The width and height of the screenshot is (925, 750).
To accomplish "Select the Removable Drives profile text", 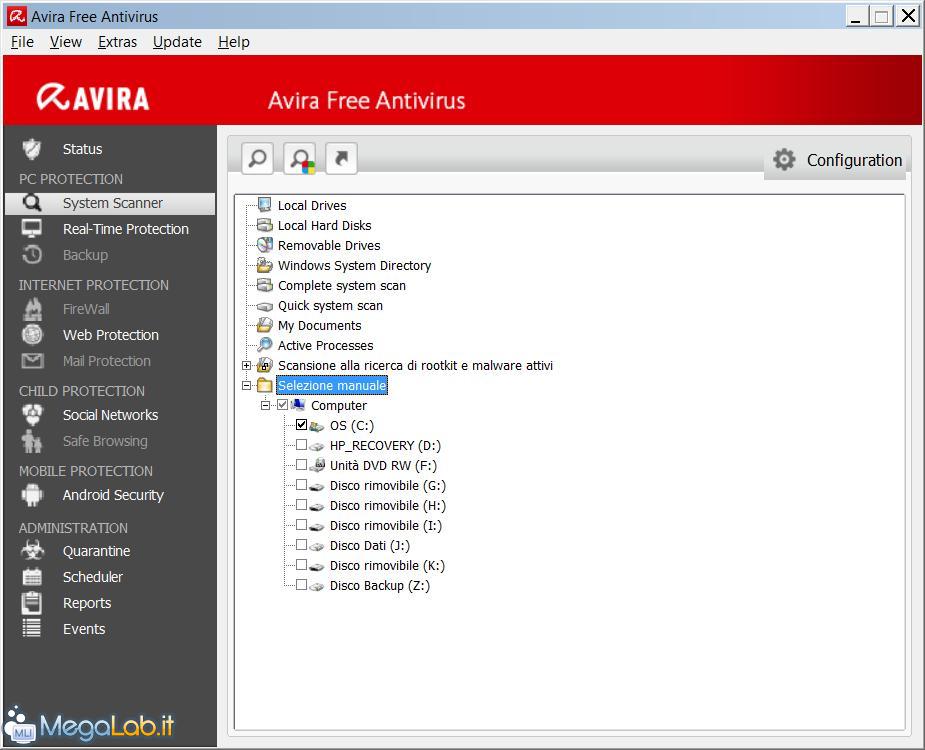I will click(x=329, y=245).
